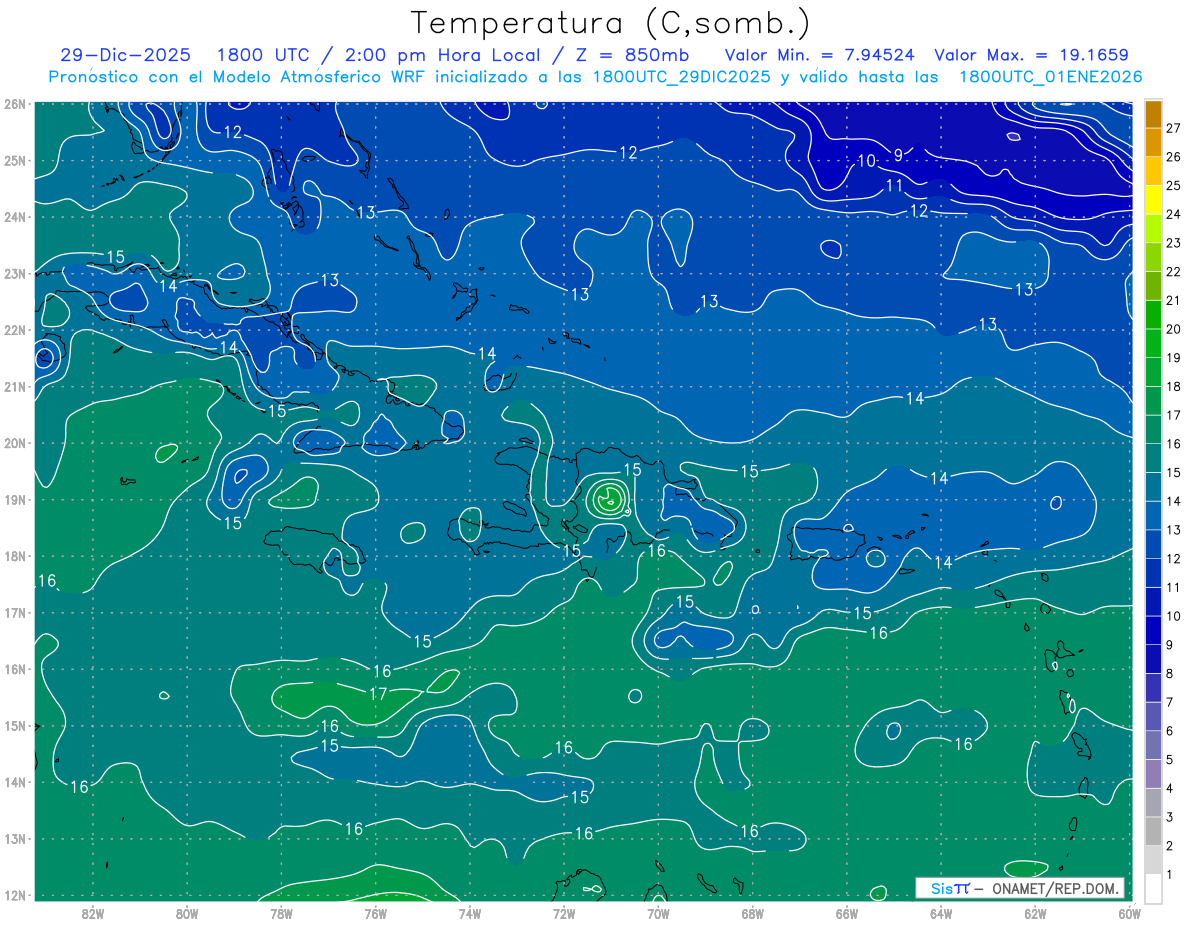Click longitude axis label 64W

[x=941, y=913]
